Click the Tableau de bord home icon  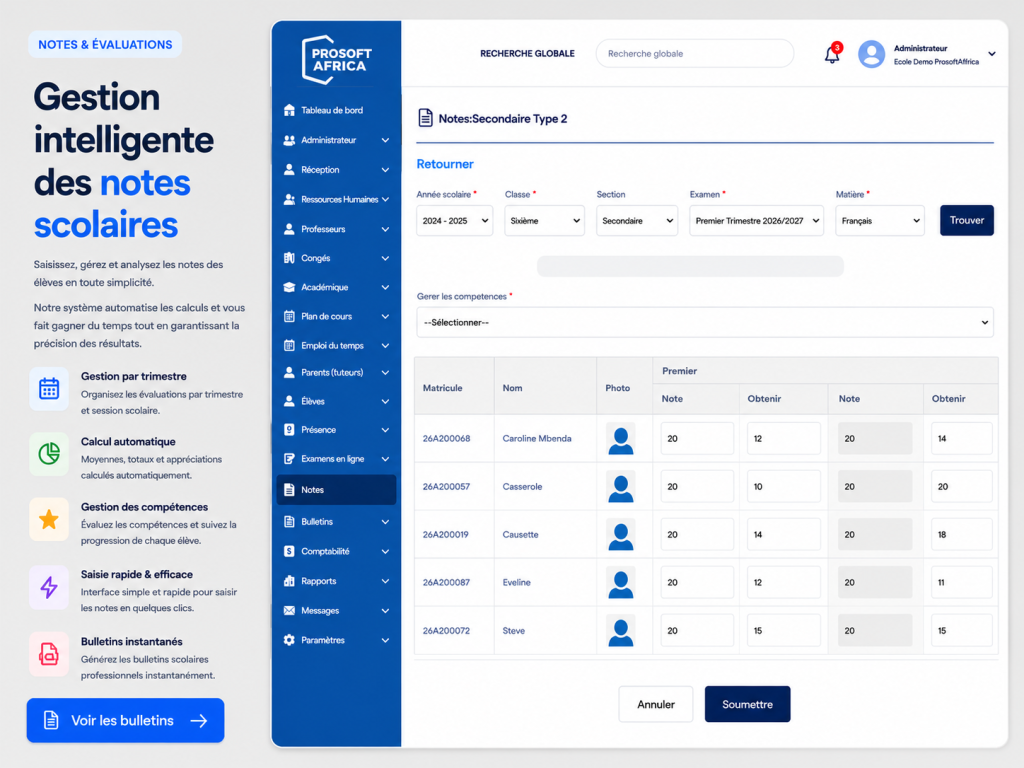289,110
